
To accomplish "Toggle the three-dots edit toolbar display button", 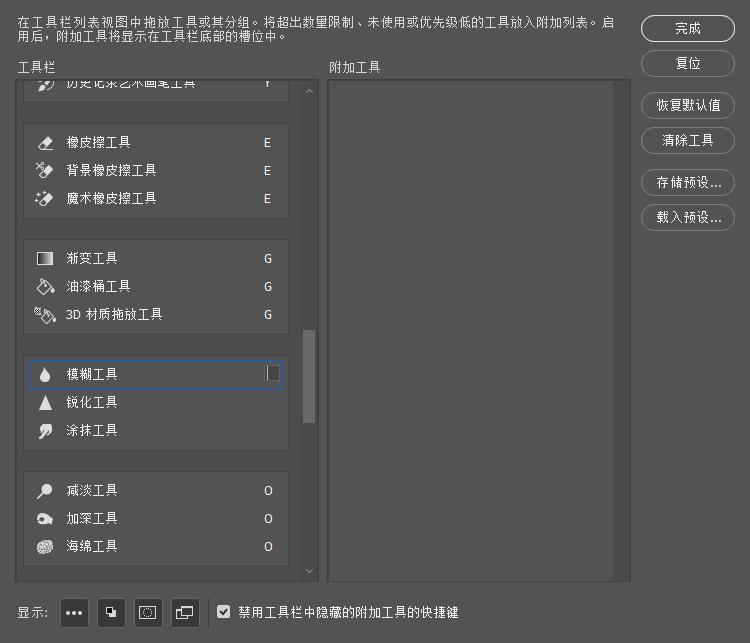I will point(74,613).
